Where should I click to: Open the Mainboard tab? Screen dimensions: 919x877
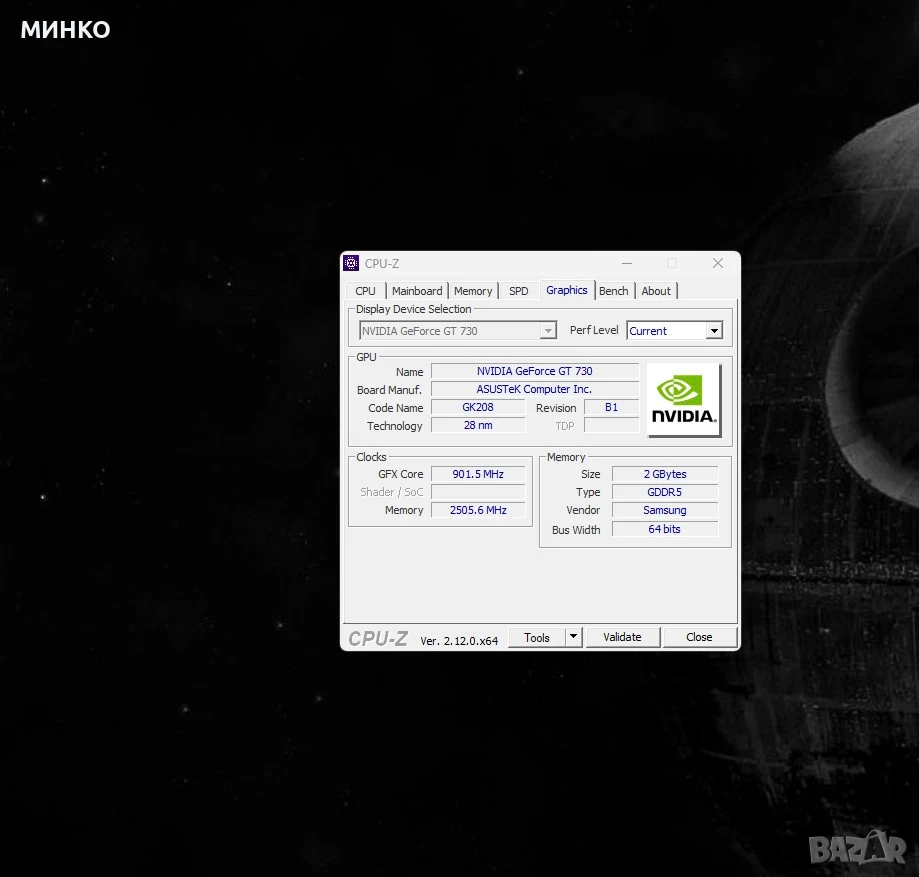point(417,291)
